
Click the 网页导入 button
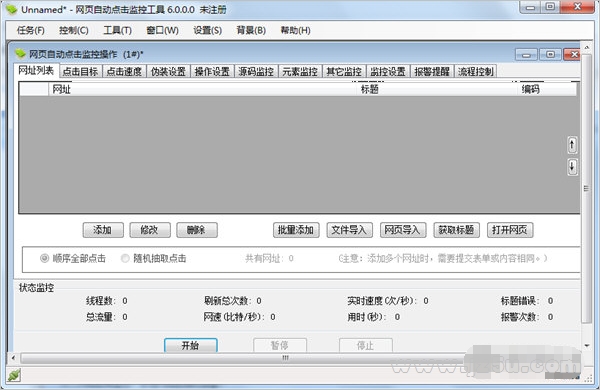click(x=403, y=230)
